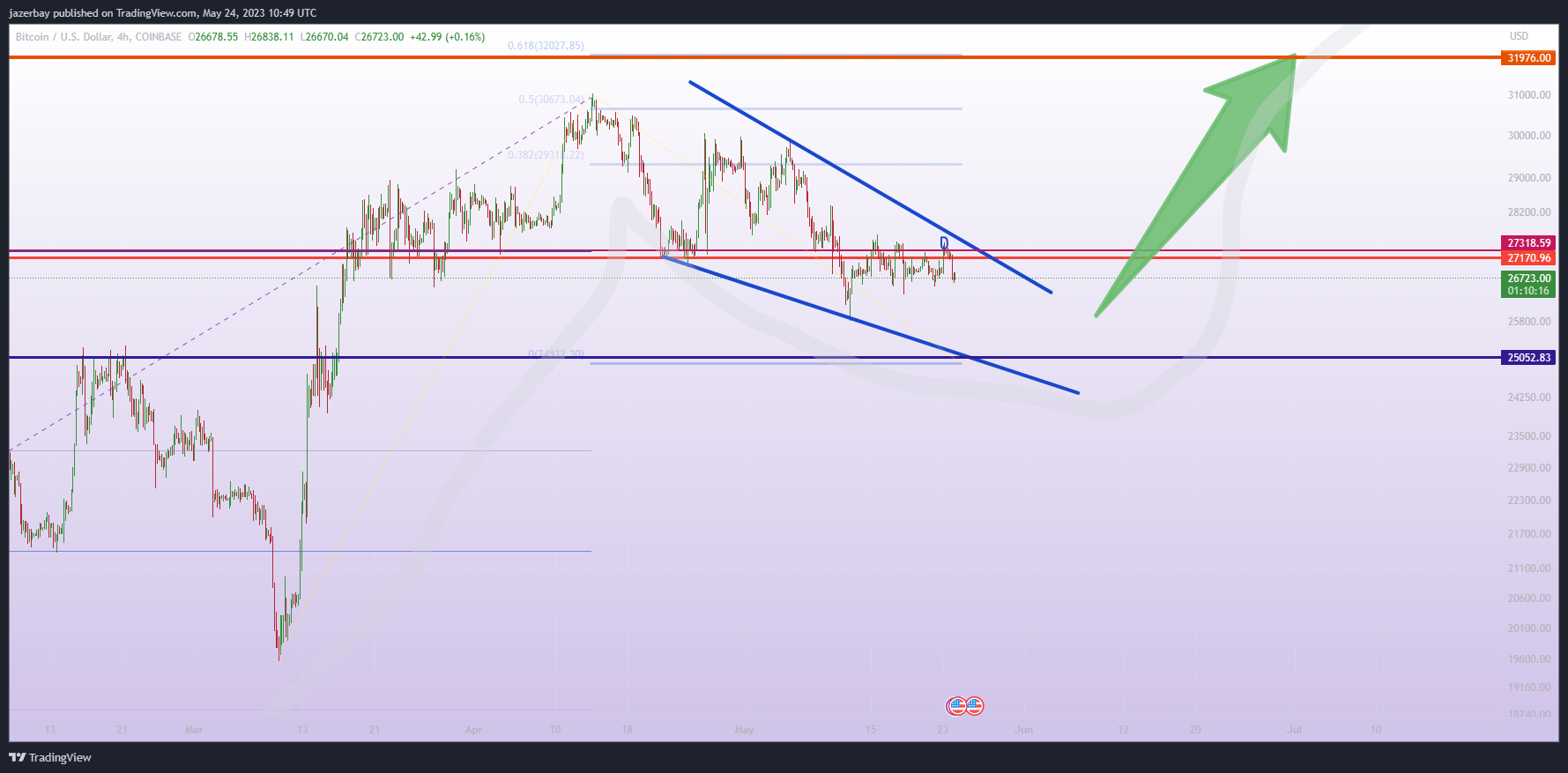Click 20600.00 on the price axis
Screen dimensions: 1568x773
click(1529, 598)
